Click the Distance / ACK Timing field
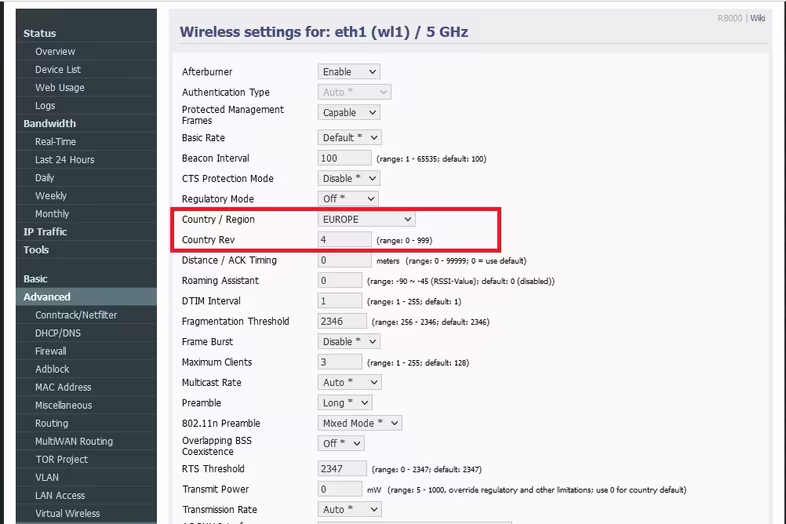 (344, 260)
